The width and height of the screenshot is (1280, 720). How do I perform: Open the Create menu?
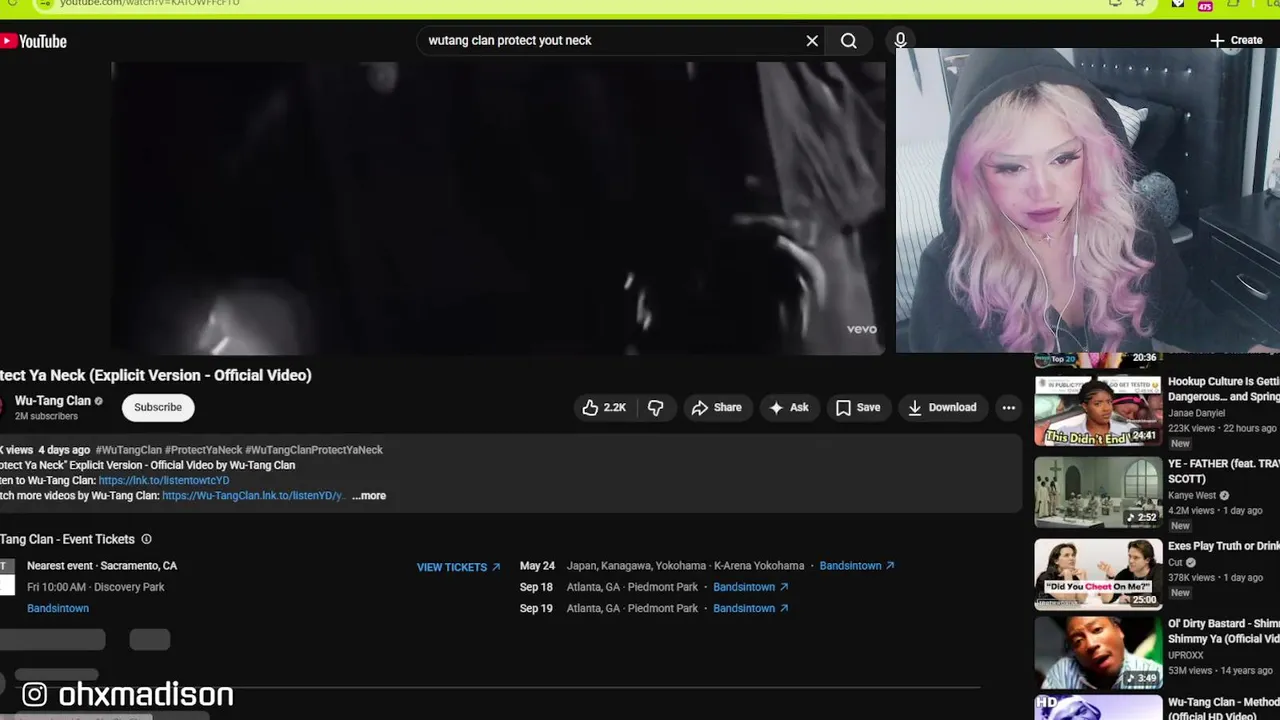coord(1236,40)
